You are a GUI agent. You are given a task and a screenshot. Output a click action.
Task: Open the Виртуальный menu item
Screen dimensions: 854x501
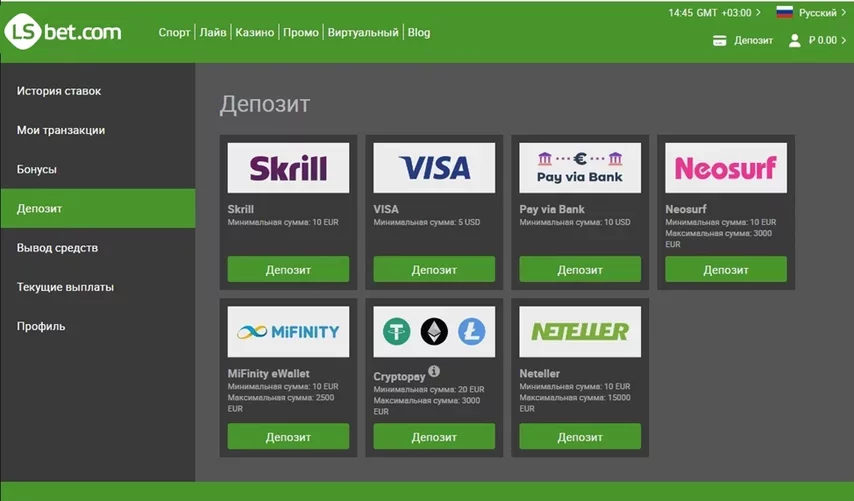point(363,32)
